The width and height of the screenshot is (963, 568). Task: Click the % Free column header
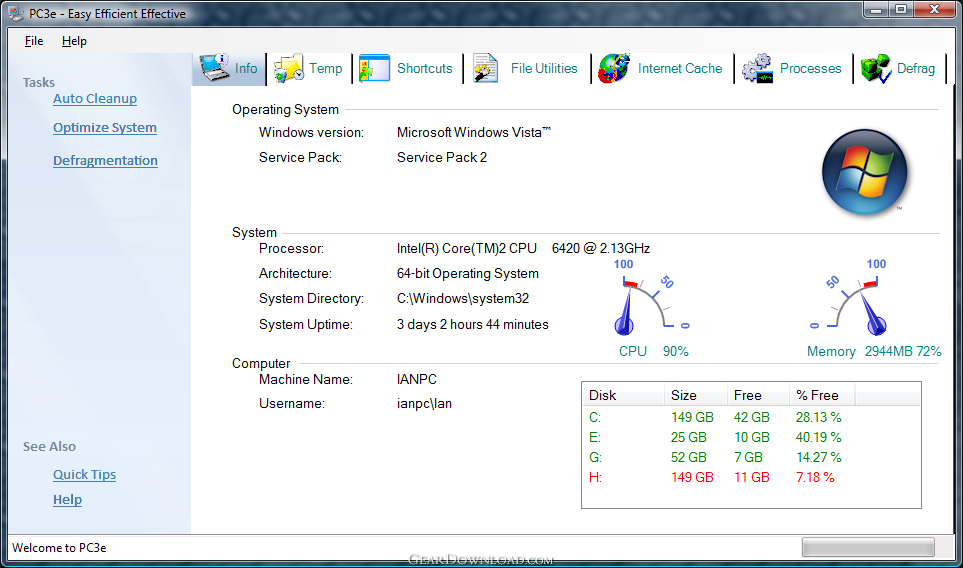pos(822,395)
